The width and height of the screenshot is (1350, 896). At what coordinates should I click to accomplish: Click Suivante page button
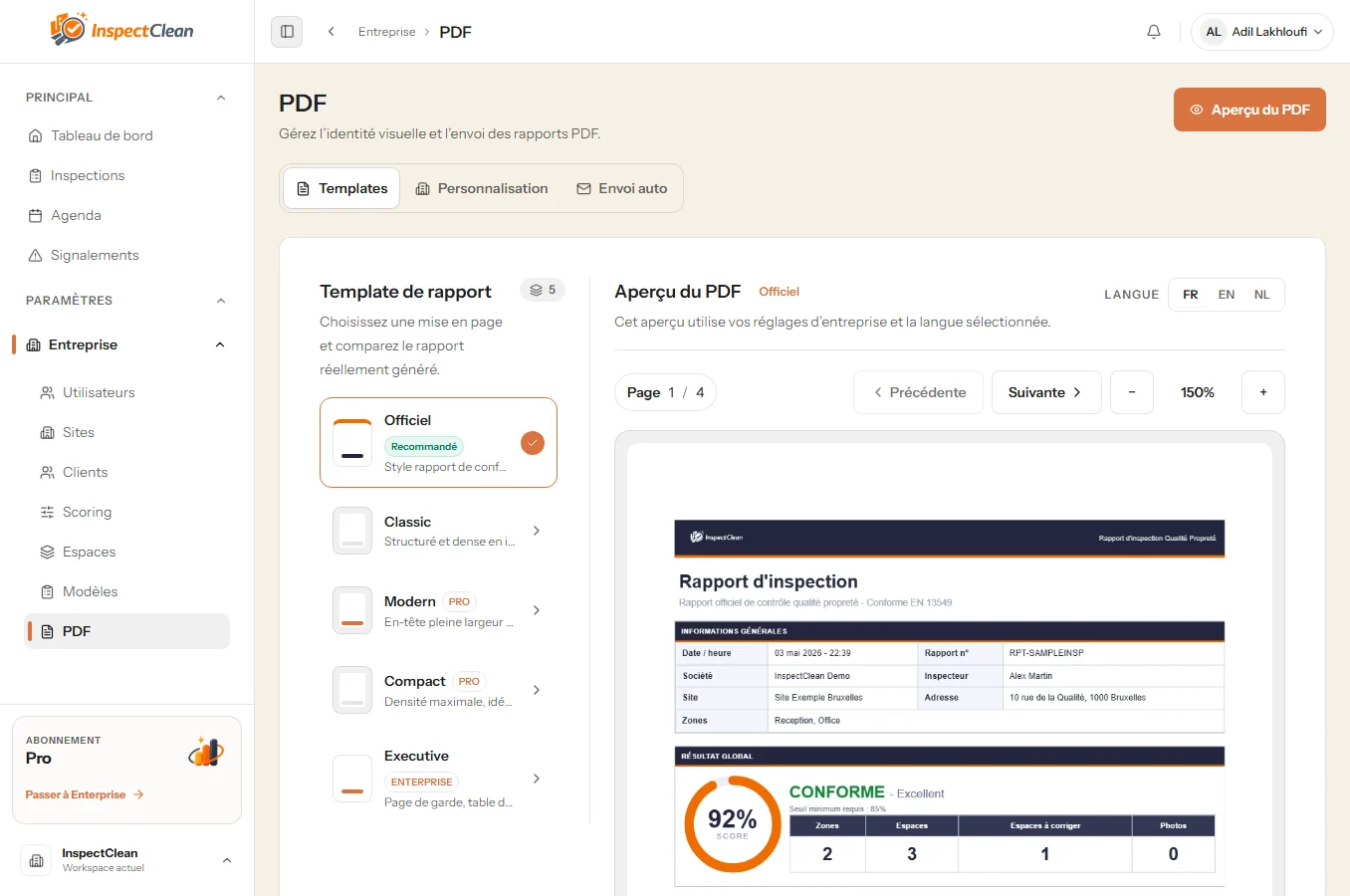pos(1046,392)
